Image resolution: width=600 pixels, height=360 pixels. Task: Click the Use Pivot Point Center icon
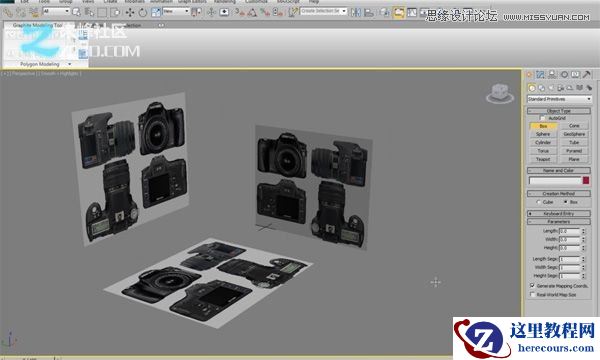196,12
